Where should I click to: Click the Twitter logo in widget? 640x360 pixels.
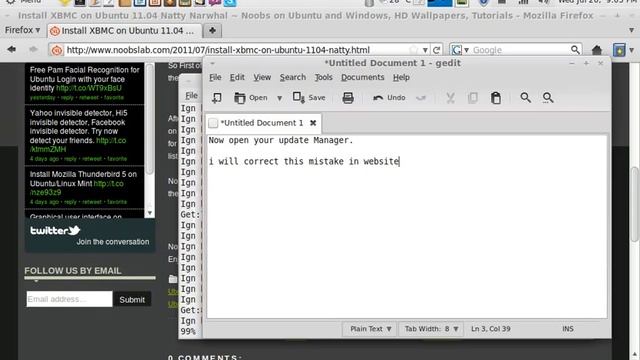tap(55, 231)
